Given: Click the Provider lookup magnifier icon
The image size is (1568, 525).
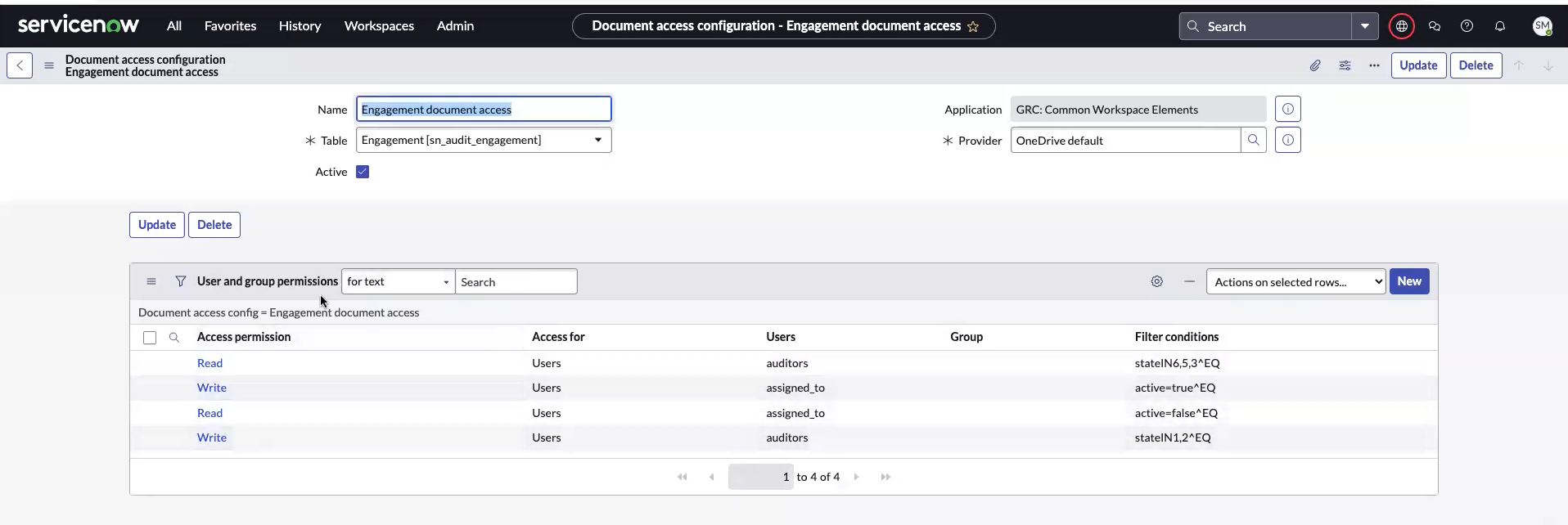Looking at the screenshot, I should (1254, 140).
